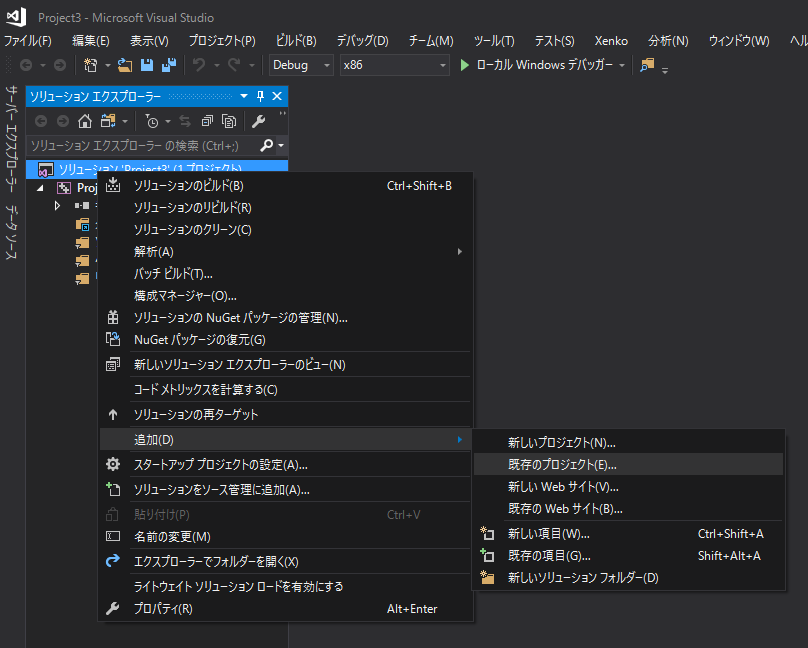
Task: Choose 名前の変更(M) in context menu
Action: pos(286,537)
